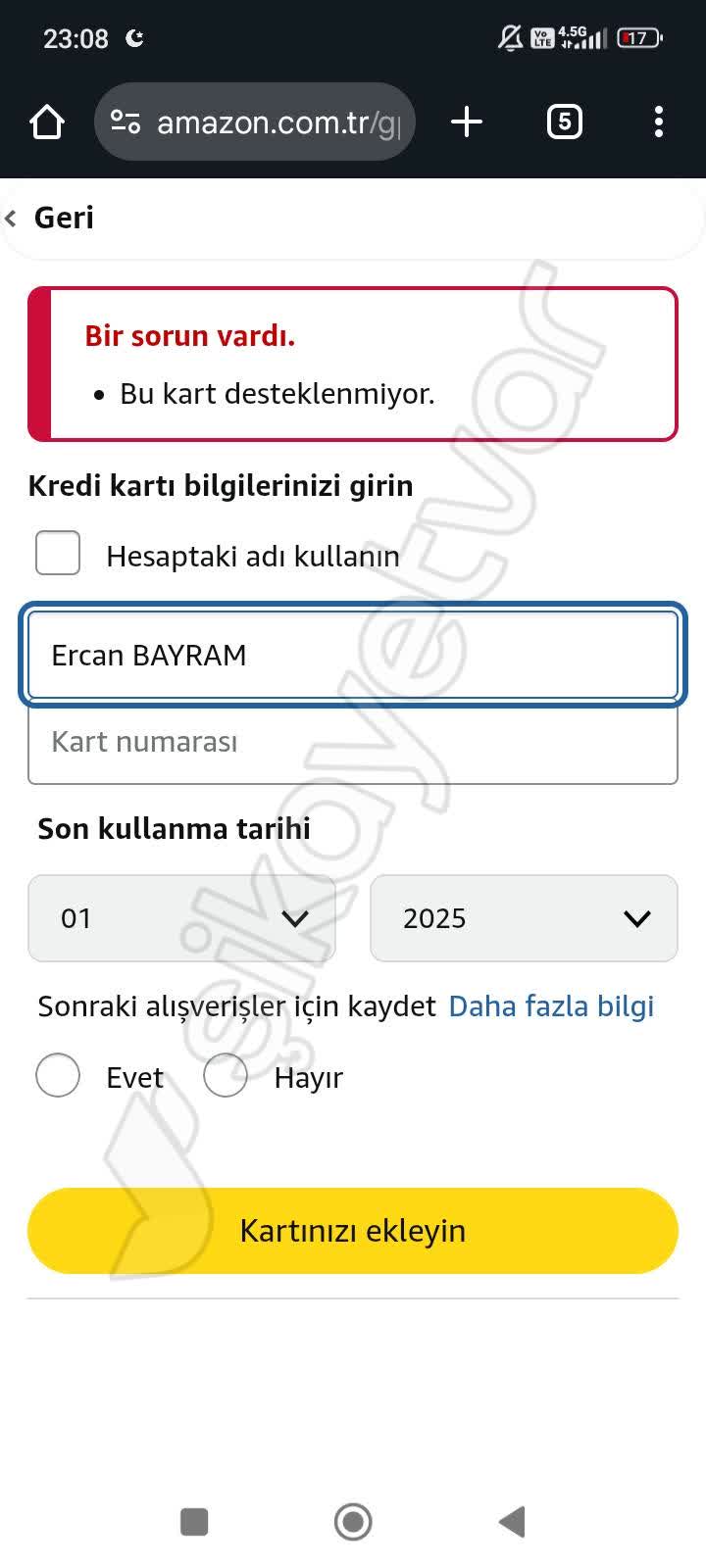Open a new tab with the plus icon
Image resolution: width=706 pixels, height=1568 pixels.
coord(466,122)
